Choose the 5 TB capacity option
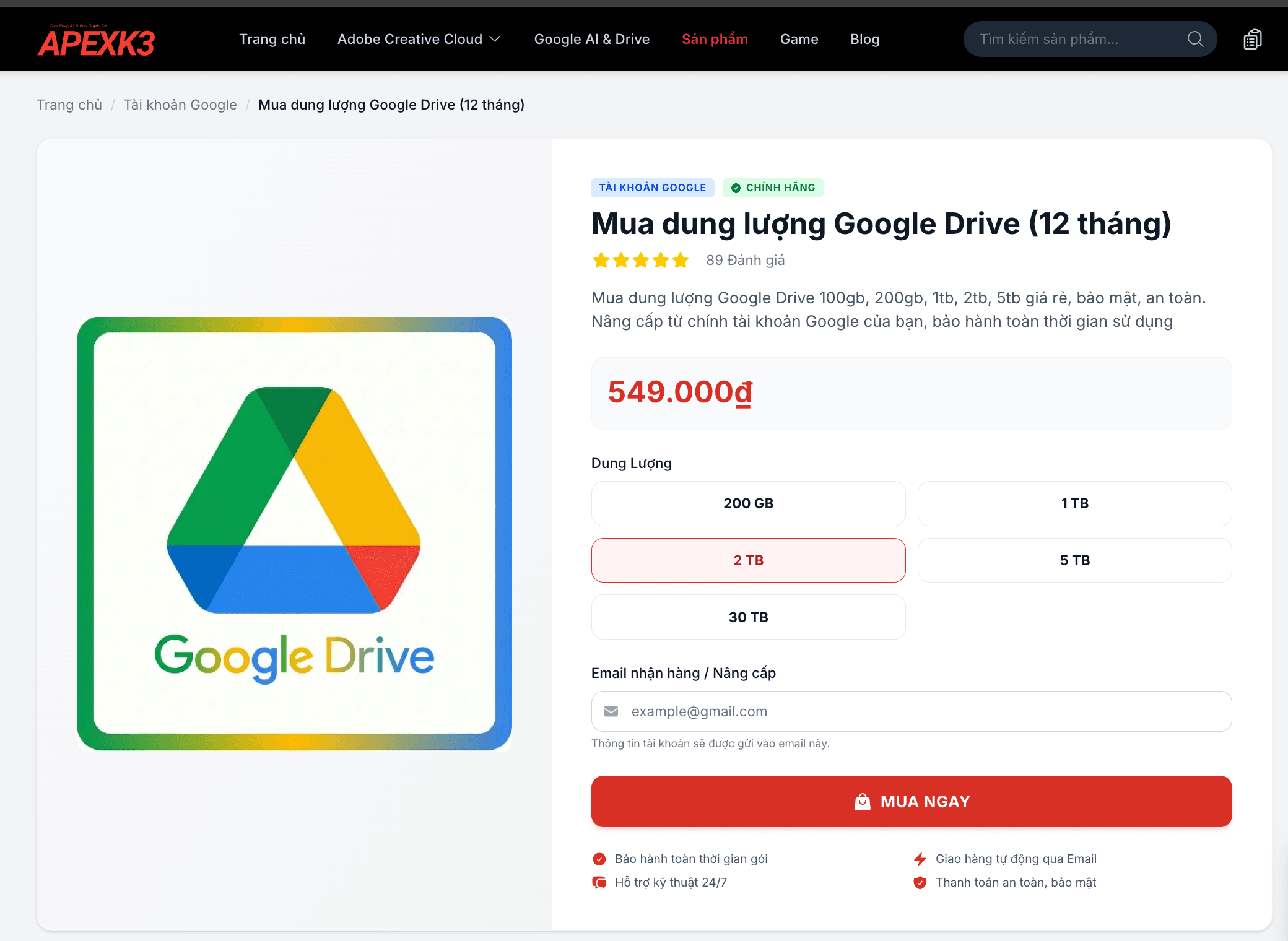This screenshot has height=941, width=1288. 1074,560
